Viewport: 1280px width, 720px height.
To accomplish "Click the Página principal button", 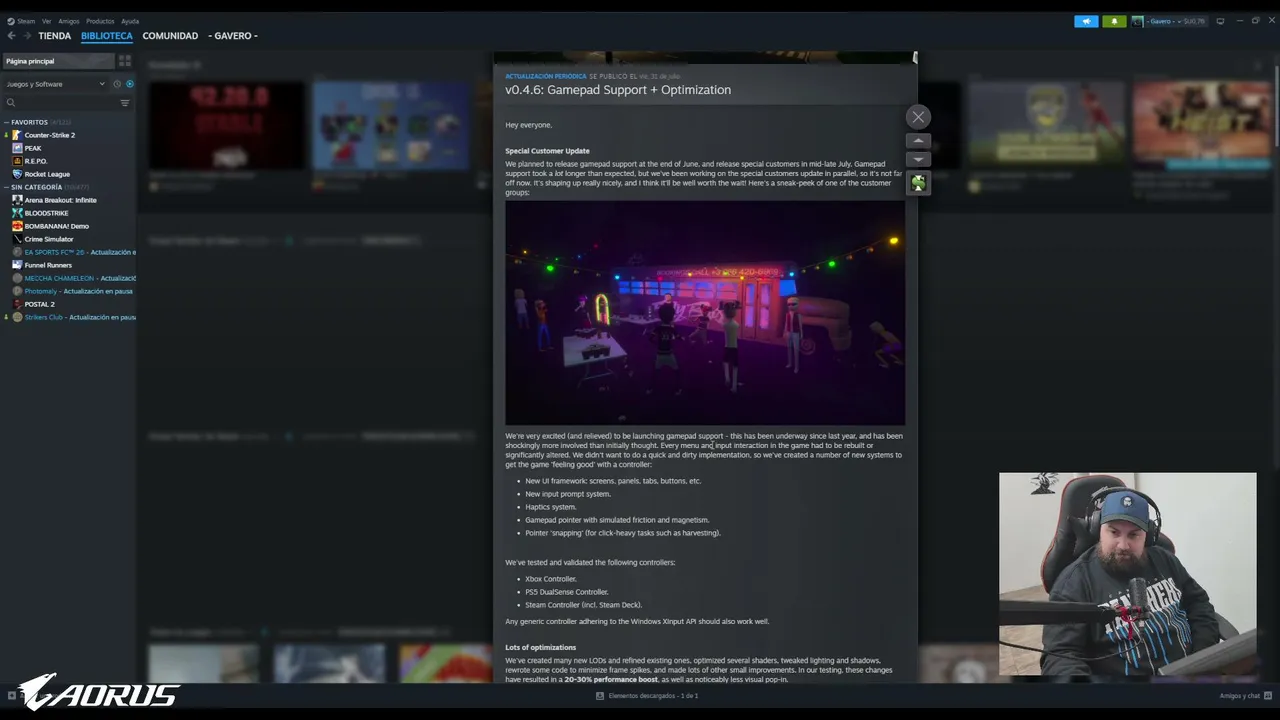I will 58,61.
